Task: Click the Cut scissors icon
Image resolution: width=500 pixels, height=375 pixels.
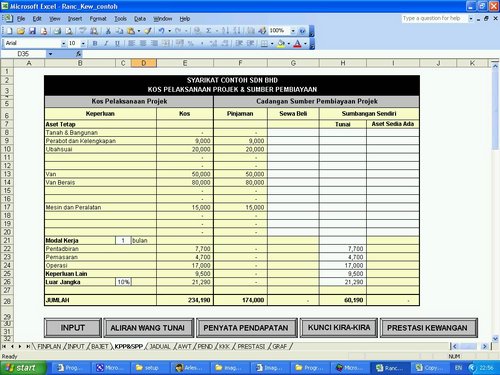Action: pos(108,31)
